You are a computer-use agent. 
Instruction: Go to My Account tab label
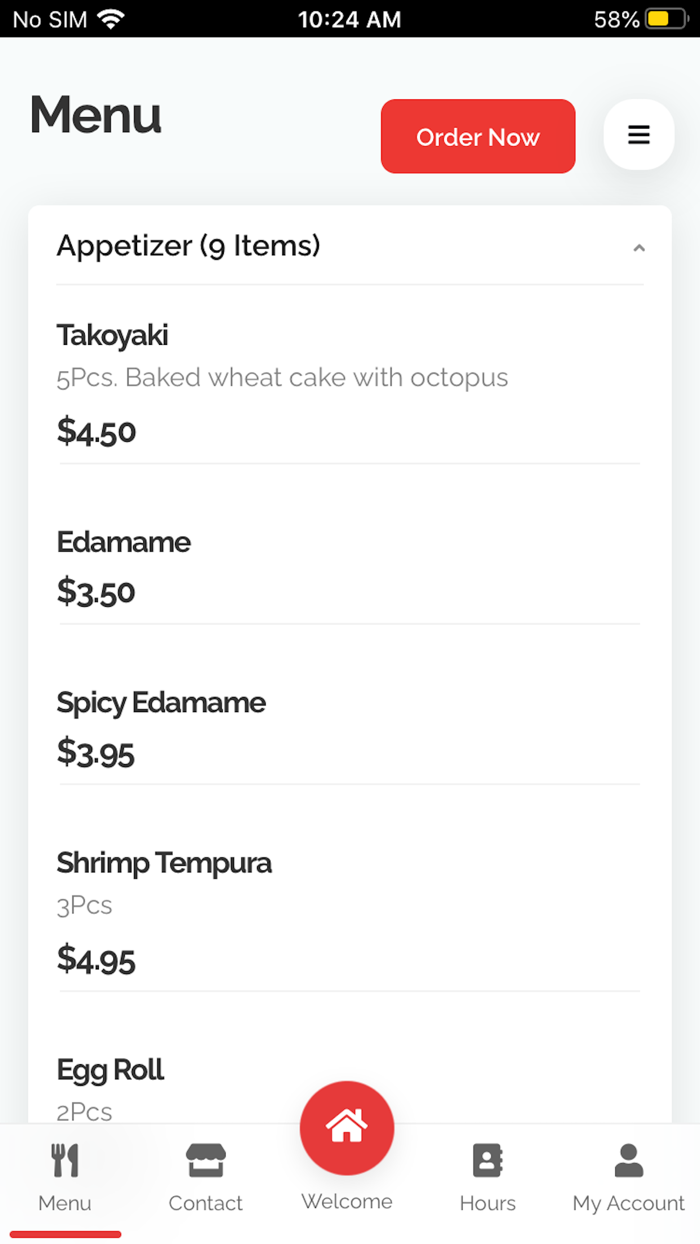[628, 1203]
